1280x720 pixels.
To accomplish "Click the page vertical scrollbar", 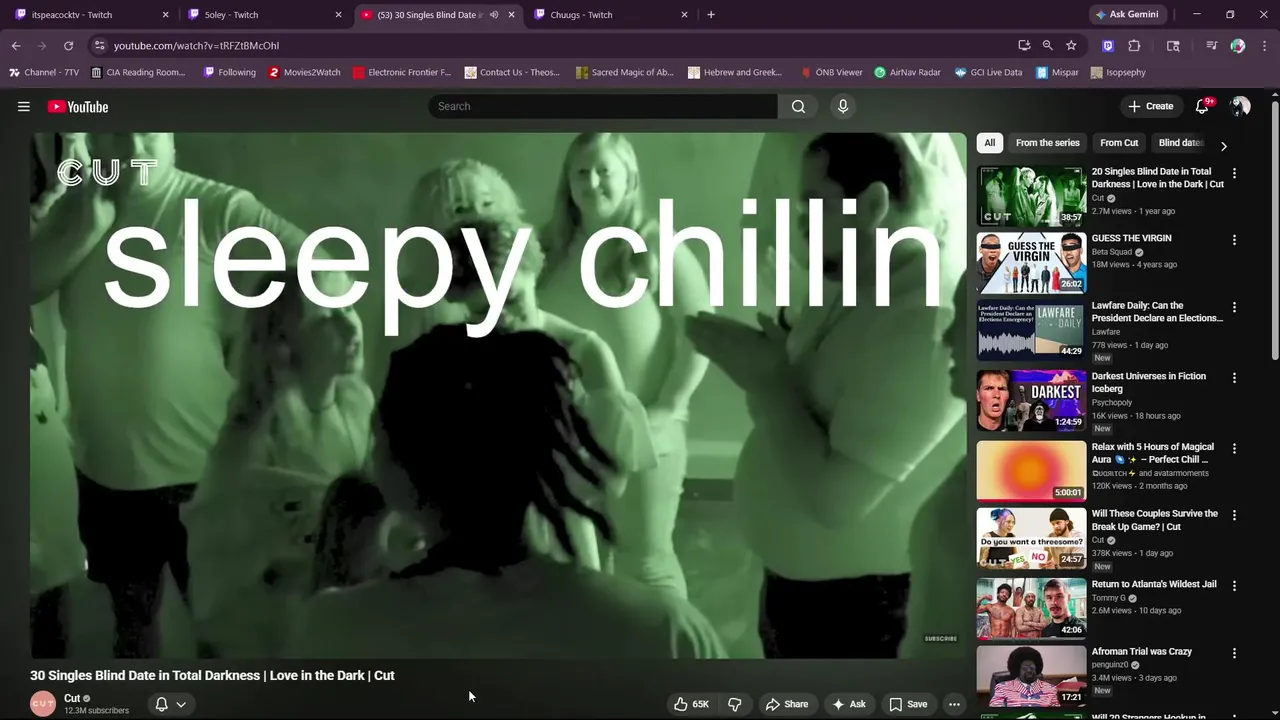I will point(1275,230).
